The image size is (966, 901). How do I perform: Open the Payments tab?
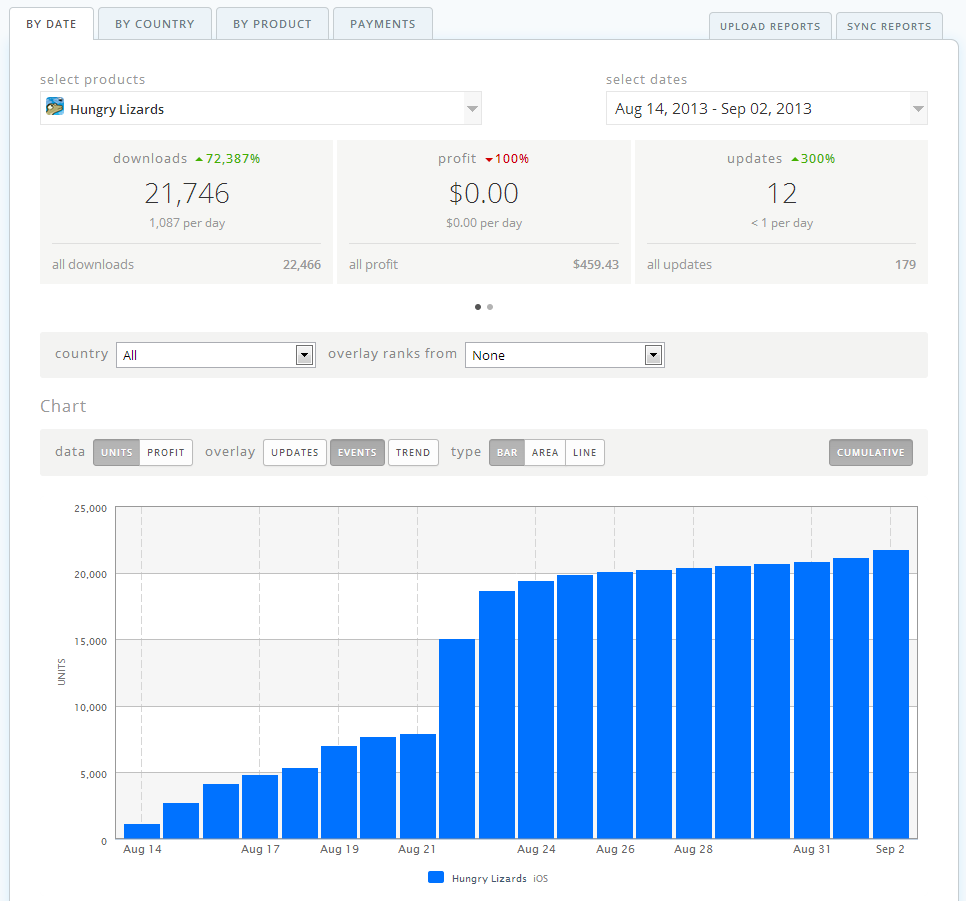tap(383, 24)
